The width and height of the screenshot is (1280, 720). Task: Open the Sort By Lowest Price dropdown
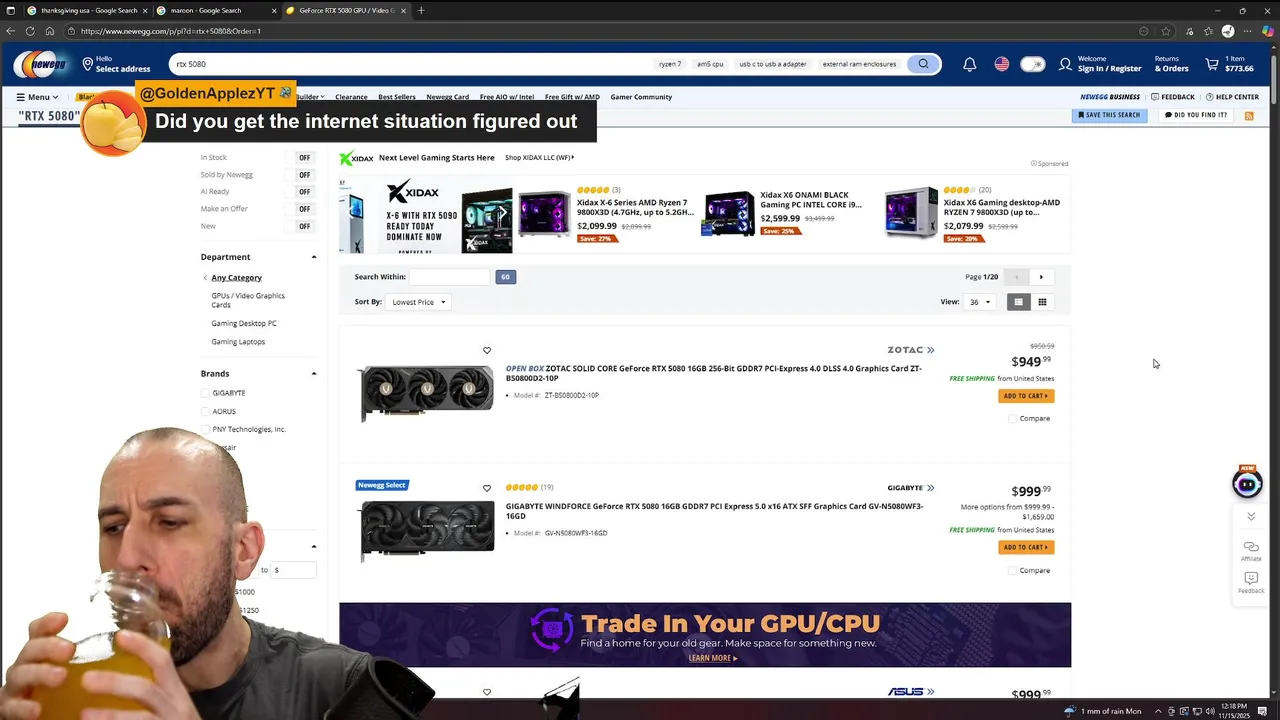tap(418, 302)
